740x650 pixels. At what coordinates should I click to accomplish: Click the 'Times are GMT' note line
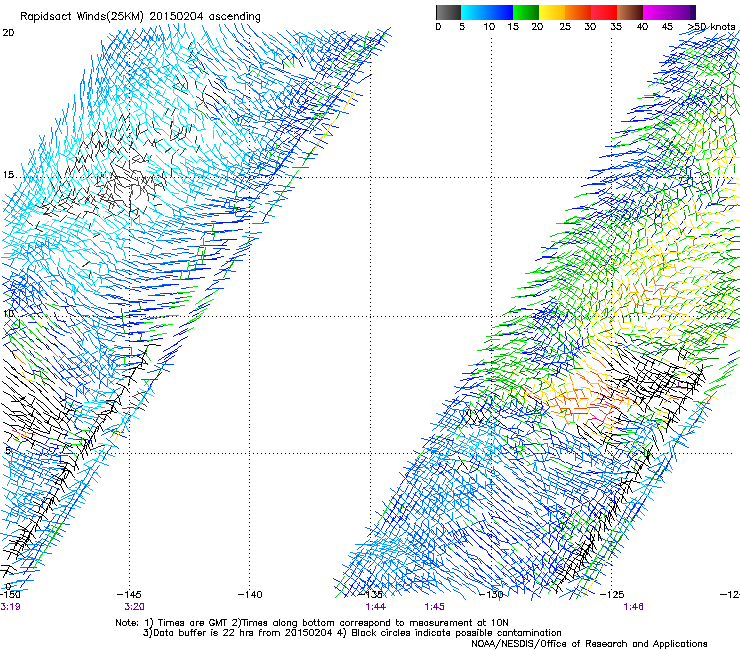click(312, 623)
